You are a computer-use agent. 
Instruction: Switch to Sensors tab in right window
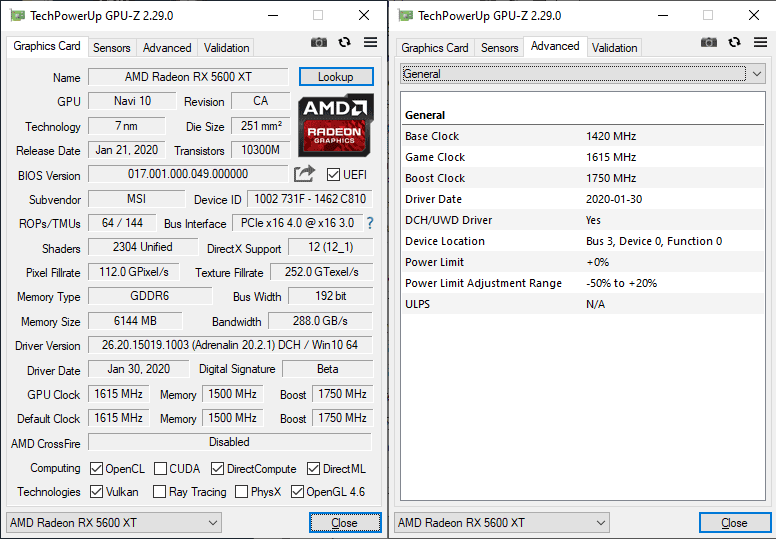[x=500, y=48]
